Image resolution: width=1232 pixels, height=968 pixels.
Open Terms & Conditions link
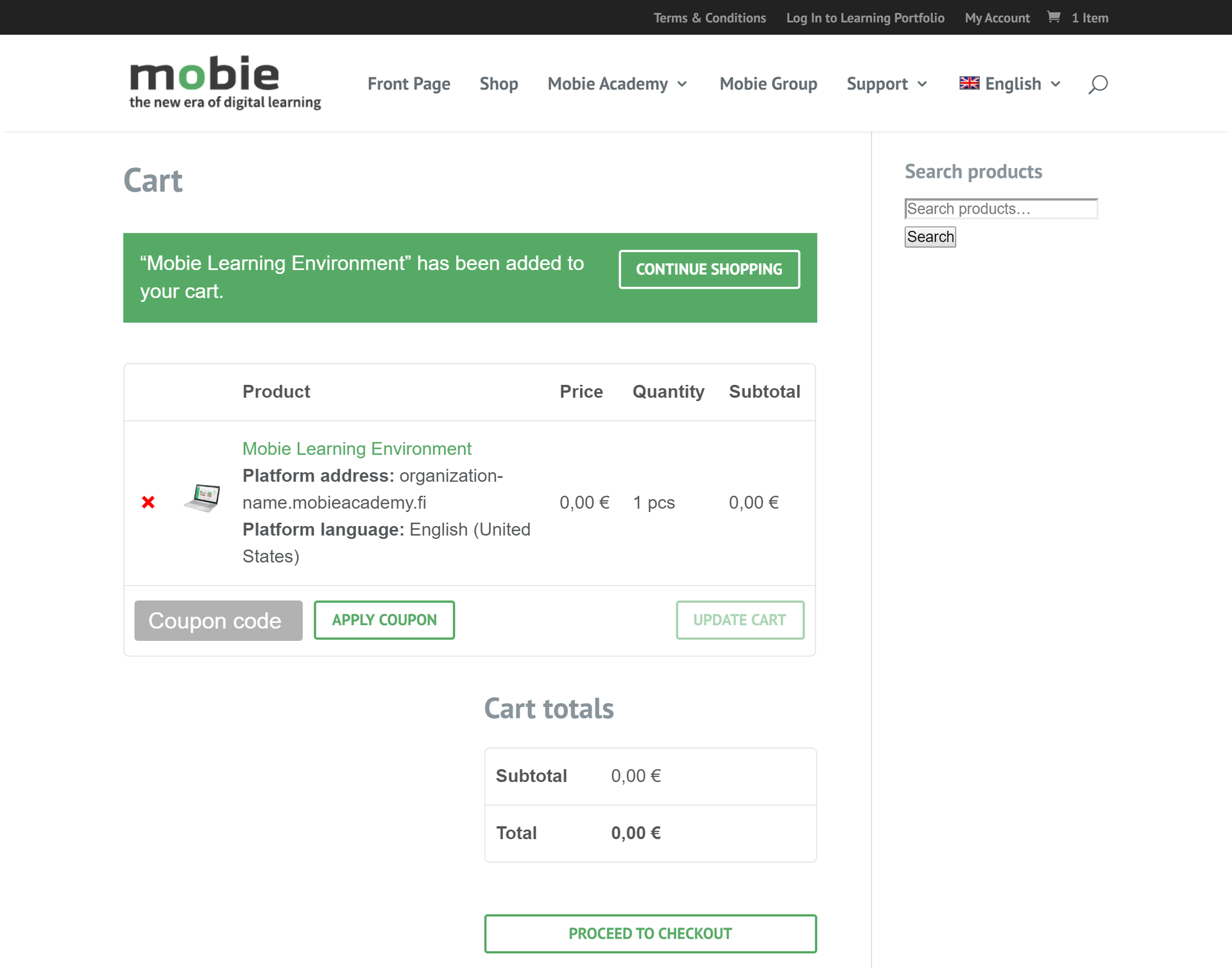point(710,18)
